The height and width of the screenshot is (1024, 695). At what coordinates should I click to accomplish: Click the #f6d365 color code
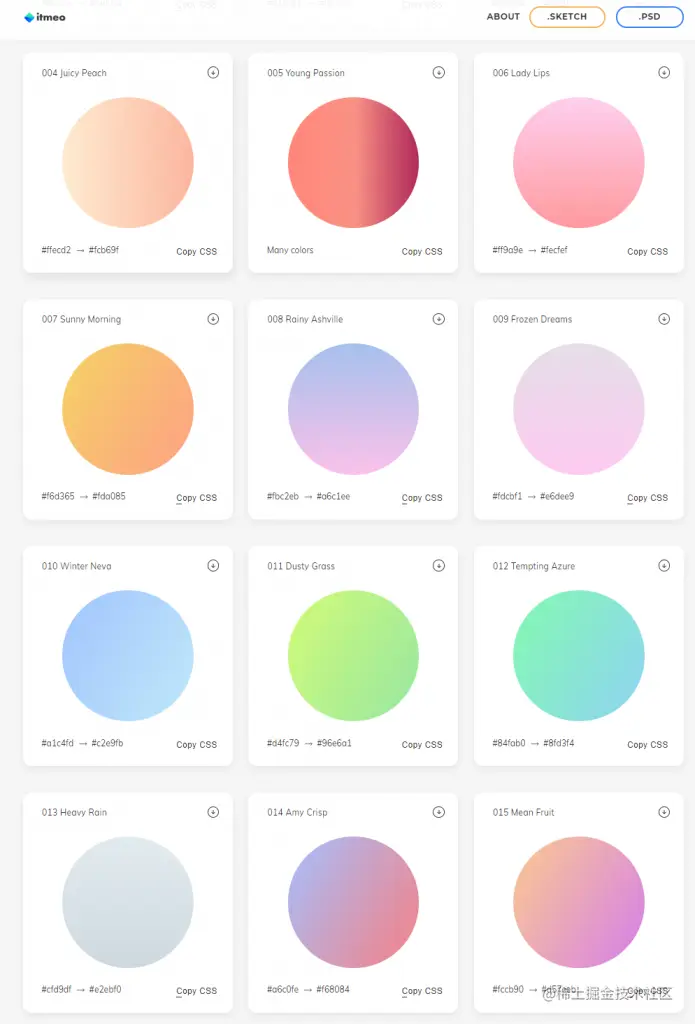pyautogui.click(x=58, y=496)
